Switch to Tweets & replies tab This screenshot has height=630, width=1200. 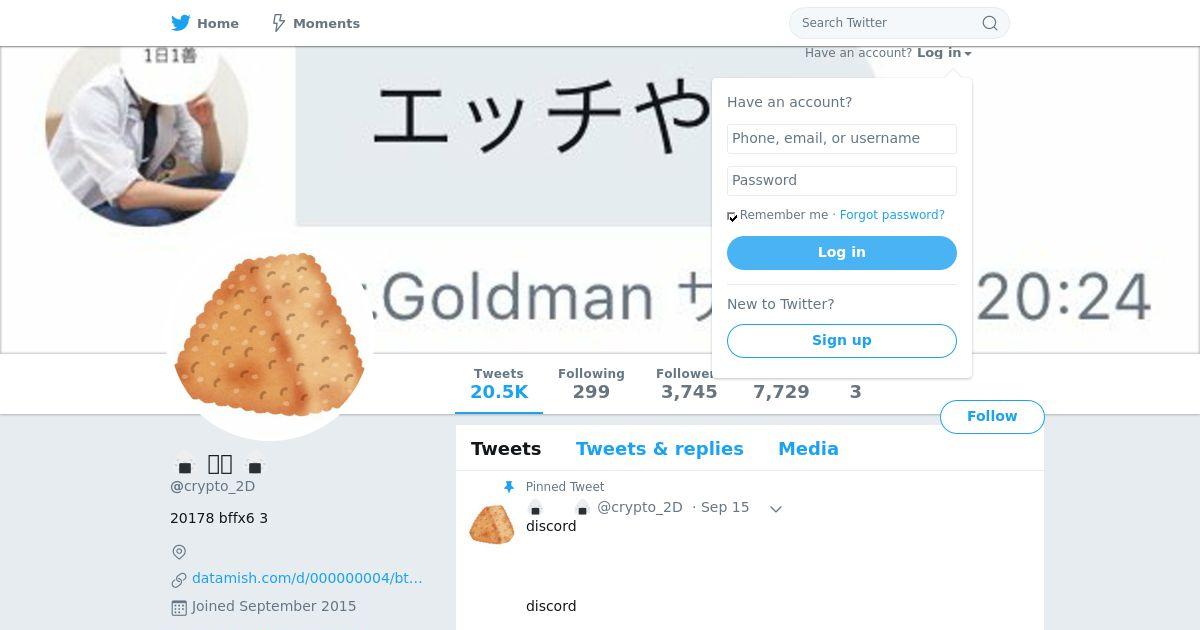coord(659,449)
